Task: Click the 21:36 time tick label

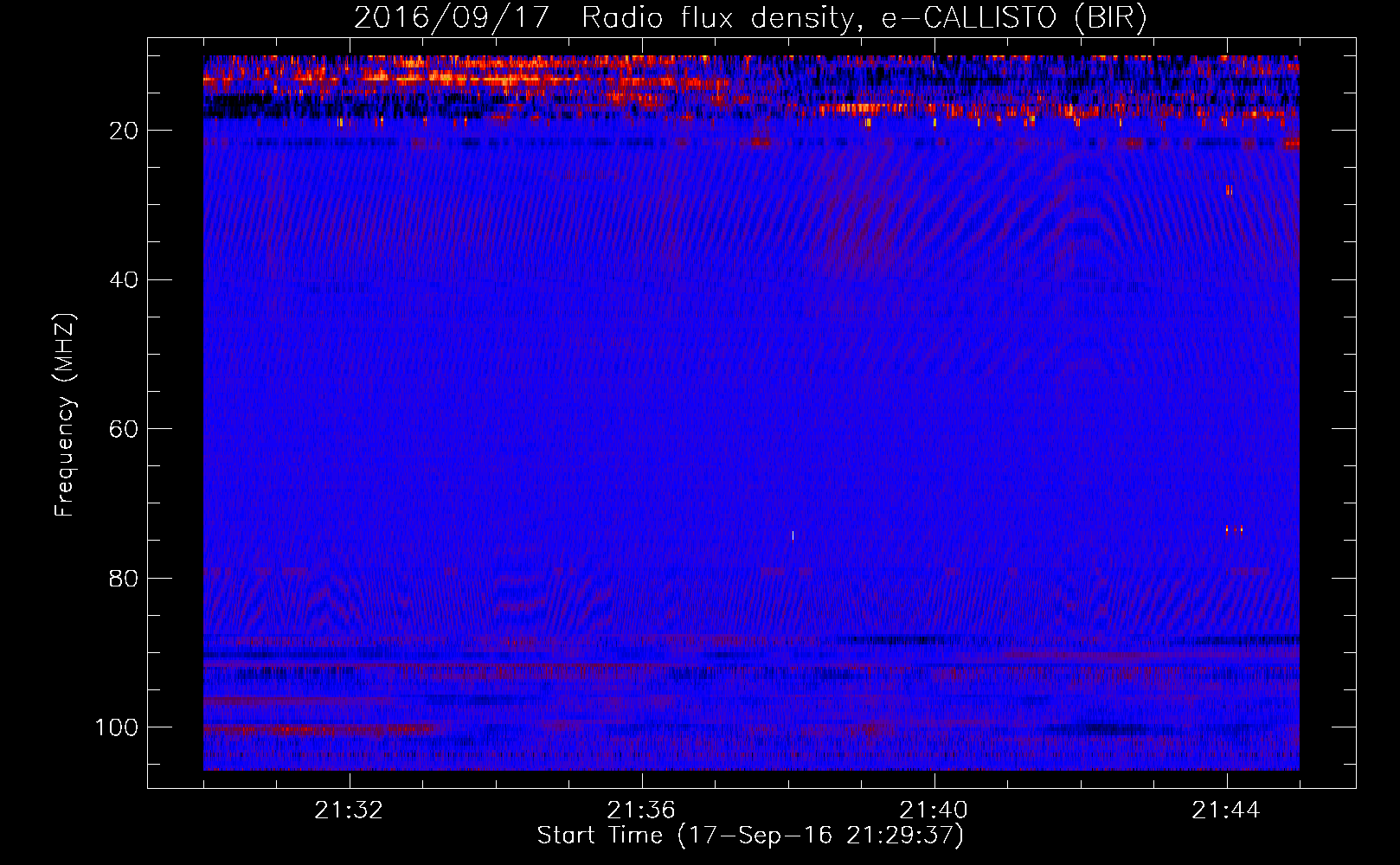Action: (641, 811)
